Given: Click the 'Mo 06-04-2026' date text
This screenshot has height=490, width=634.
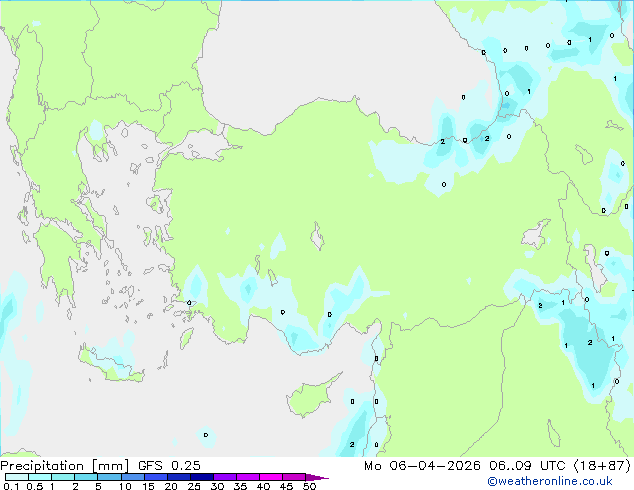Looking at the screenshot, I should (422, 466).
